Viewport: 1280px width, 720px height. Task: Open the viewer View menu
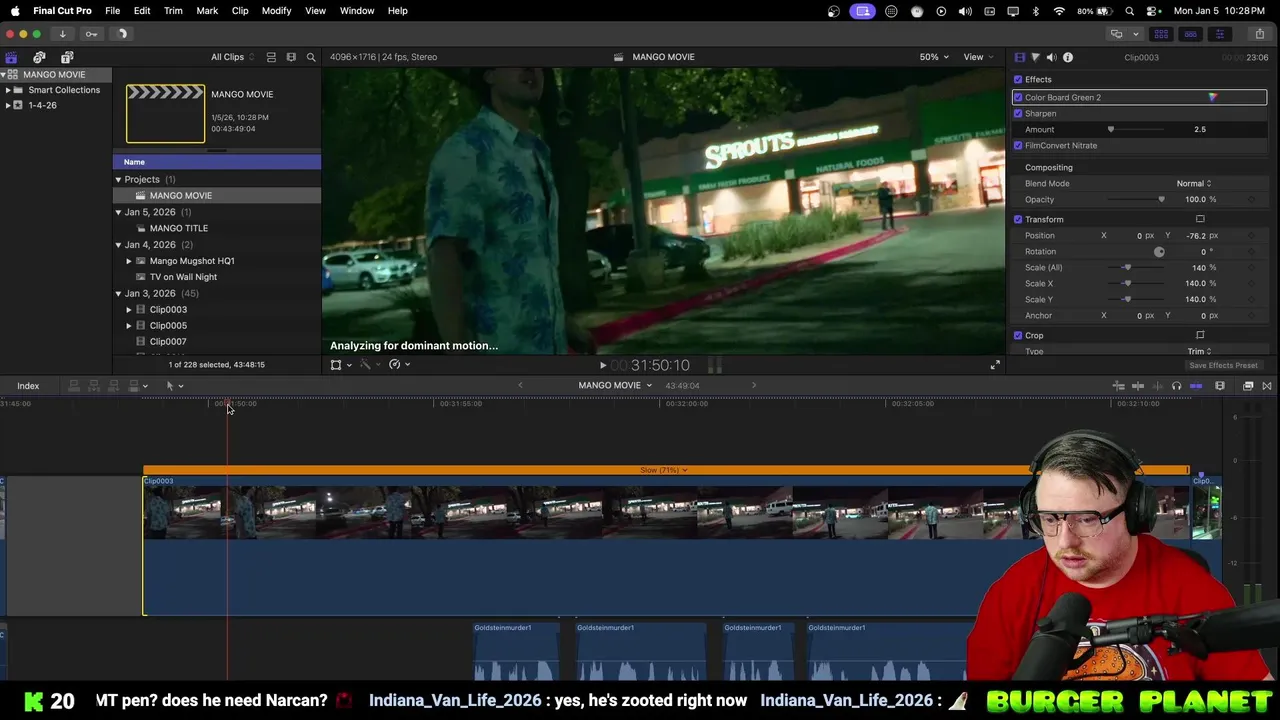(x=977, y=57)
